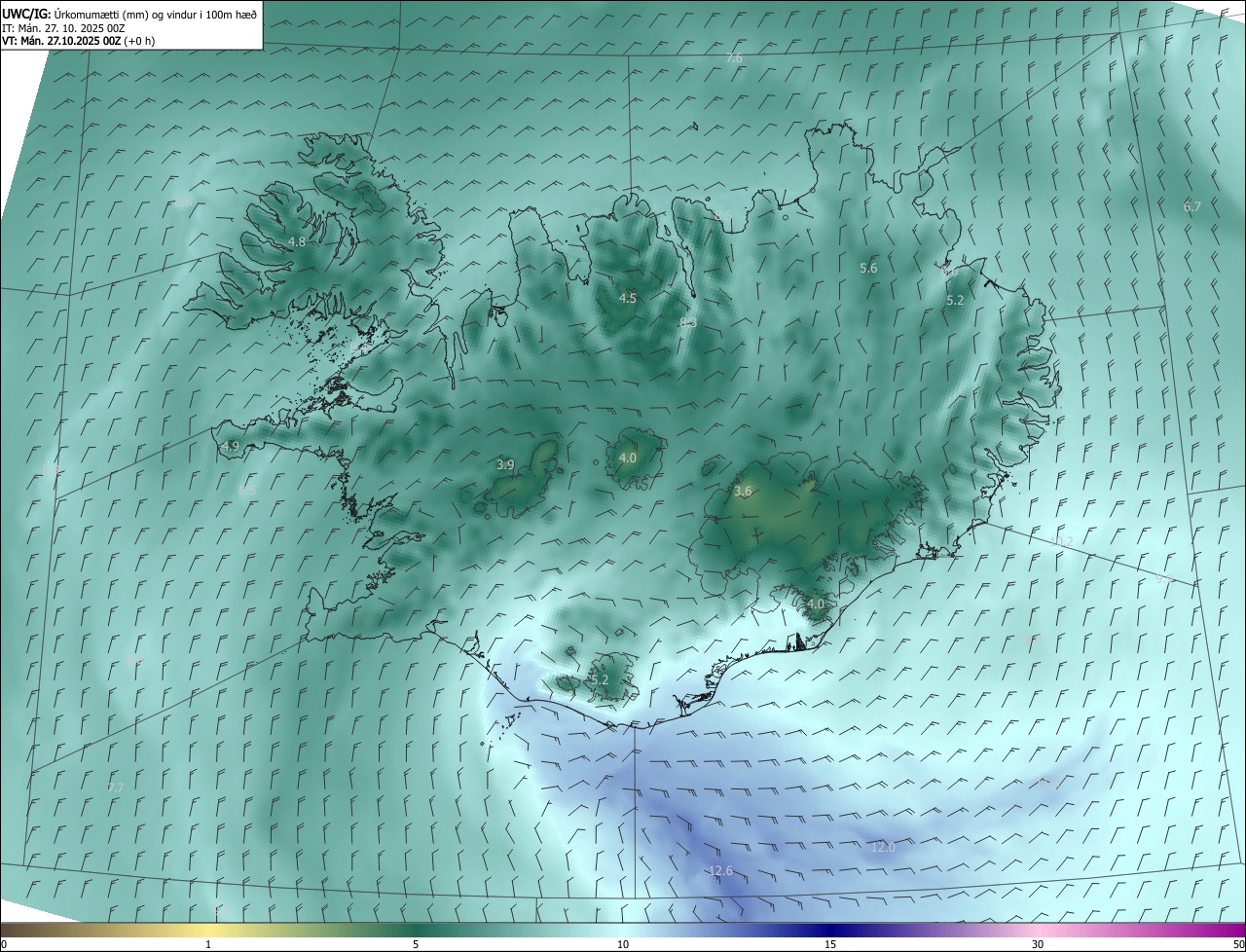The width and height of the screenshot is (1246, 952).
Task: Click the 7.7 value over the sea
Action: pos(116,787)
